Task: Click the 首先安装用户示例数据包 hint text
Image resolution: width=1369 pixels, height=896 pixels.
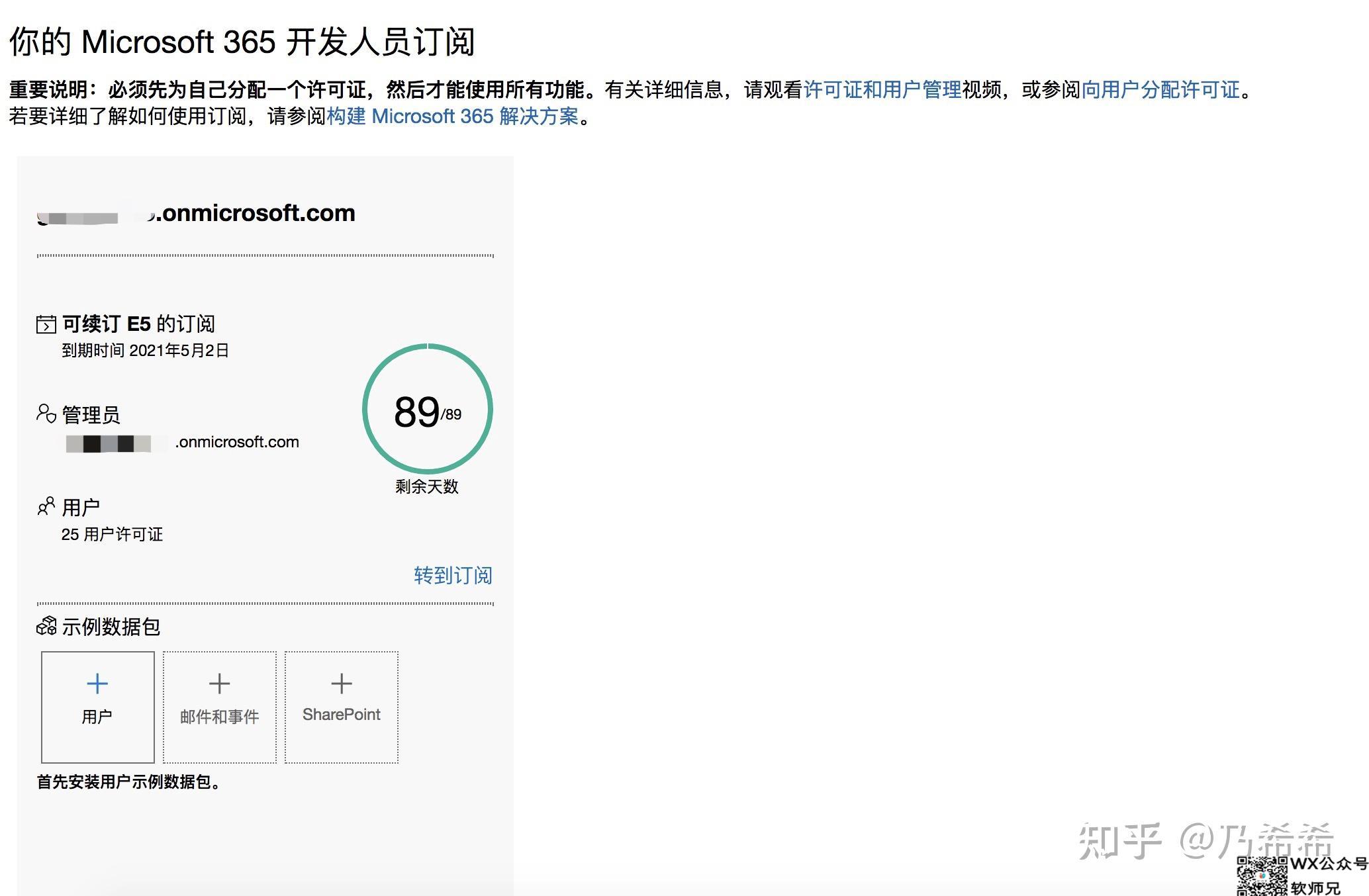Action: [129, 782]
